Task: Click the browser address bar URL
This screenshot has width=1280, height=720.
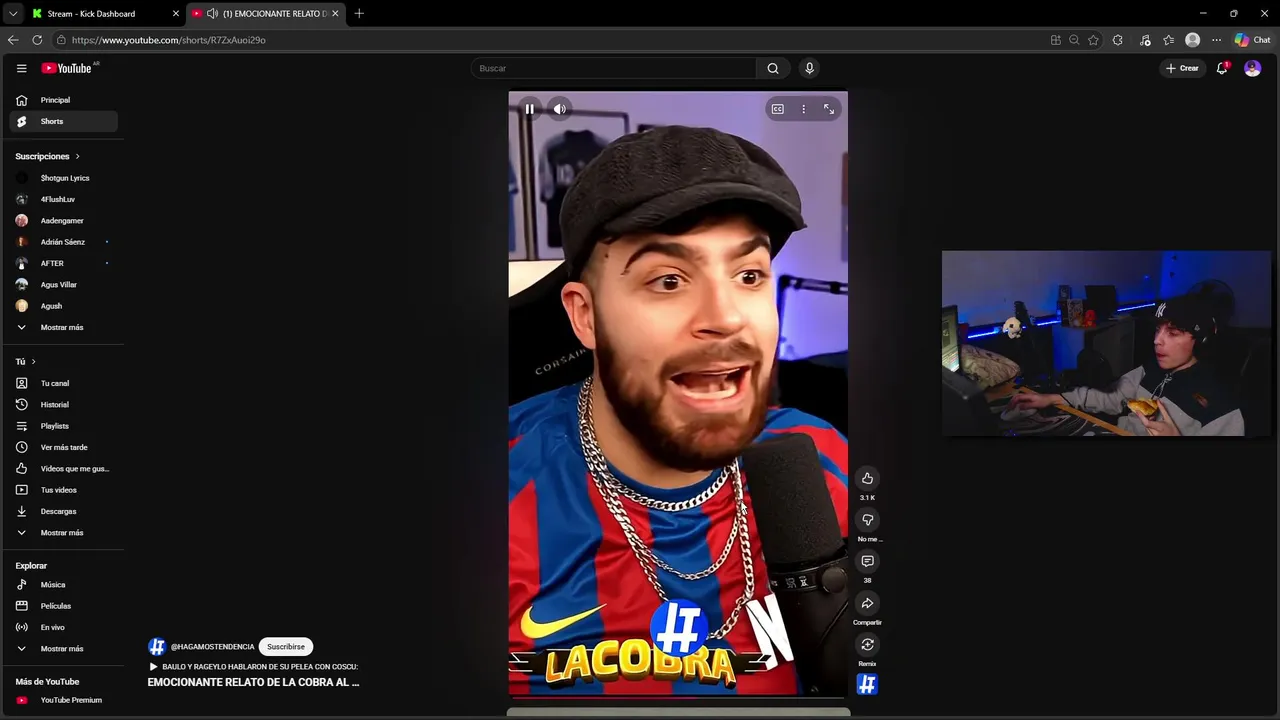Action: tap(169, 40)
